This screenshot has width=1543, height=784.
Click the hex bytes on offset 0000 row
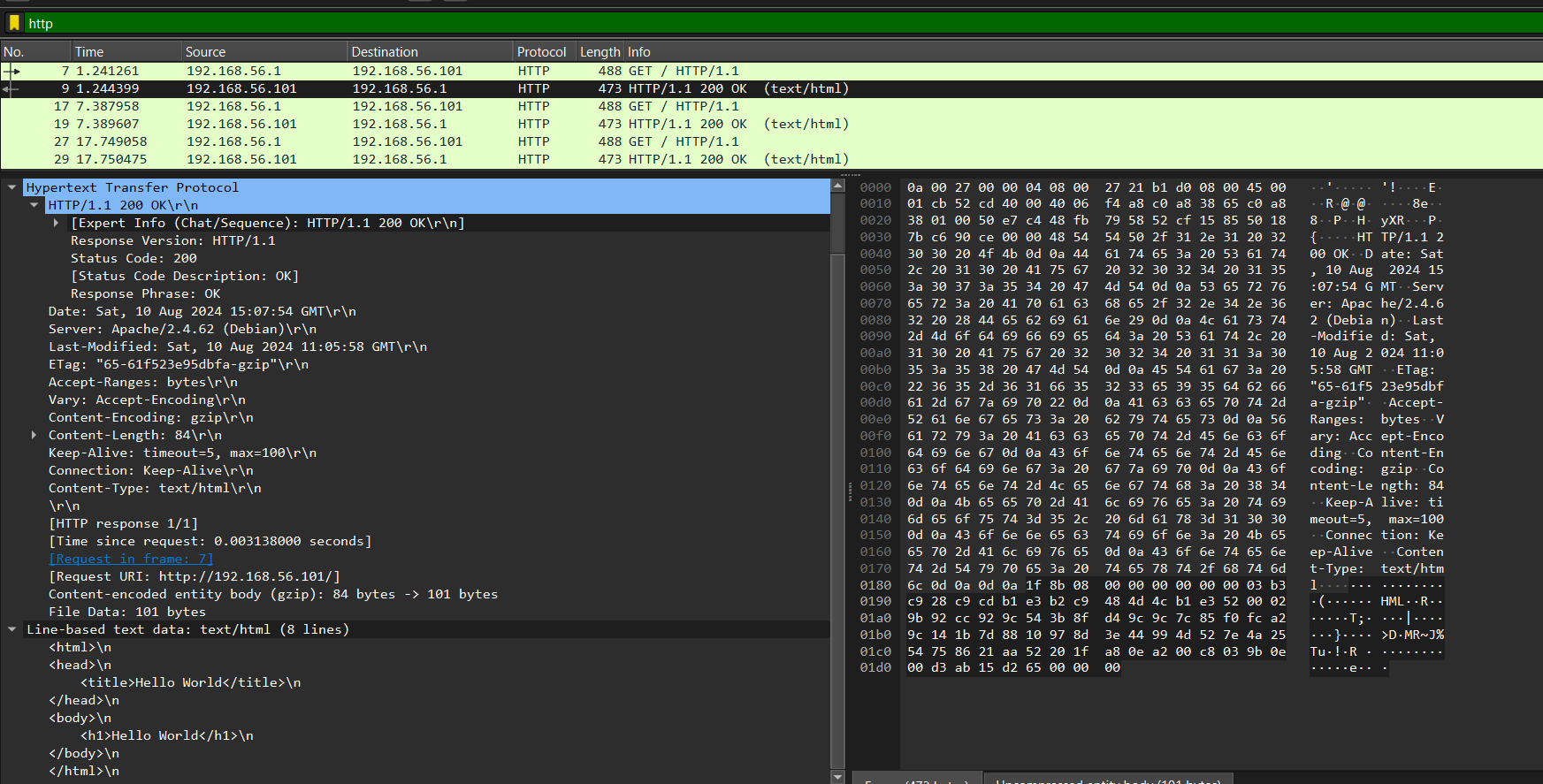point(1096,187)
